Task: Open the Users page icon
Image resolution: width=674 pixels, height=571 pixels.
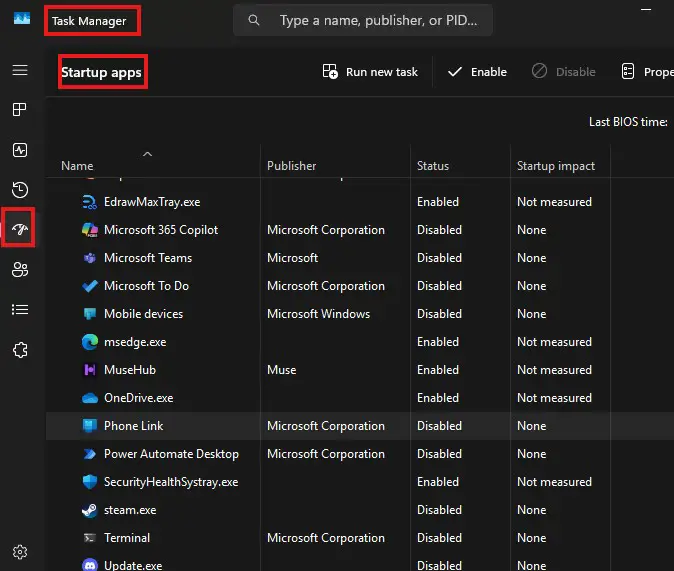Action: tap(20, 270)
